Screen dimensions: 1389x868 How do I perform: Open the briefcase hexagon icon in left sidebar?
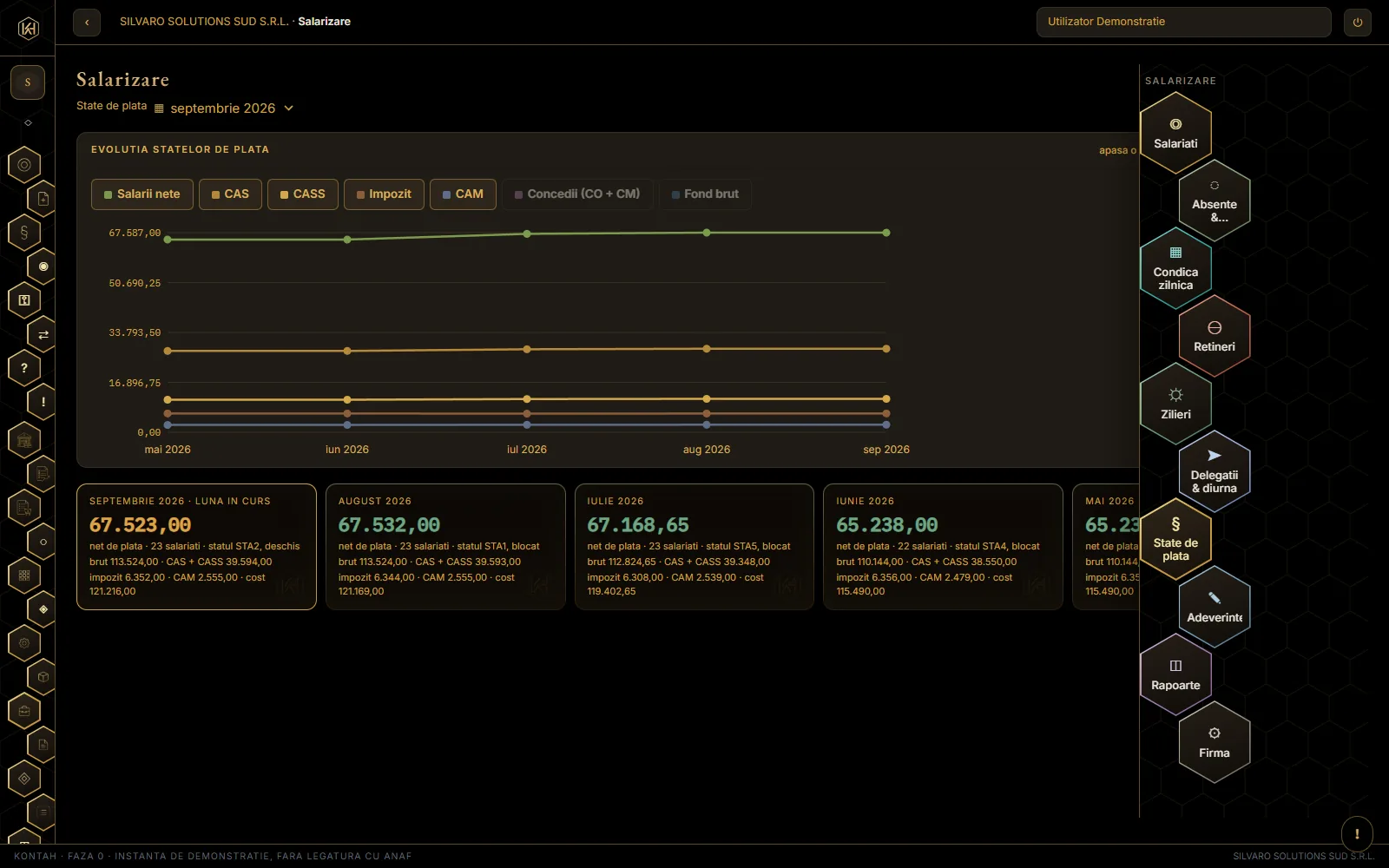(x=24, y=711)
